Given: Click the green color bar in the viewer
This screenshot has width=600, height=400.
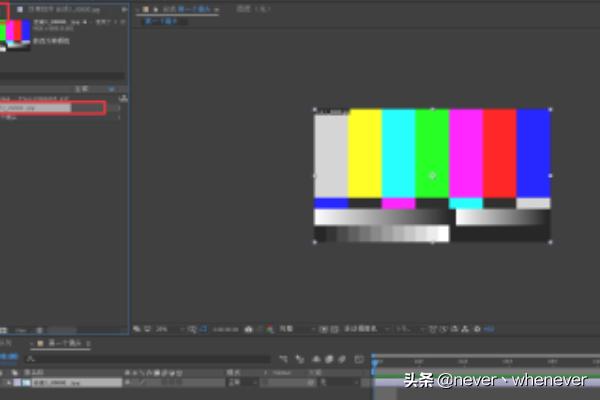Looking at the screenshot, I should (432, 150).
